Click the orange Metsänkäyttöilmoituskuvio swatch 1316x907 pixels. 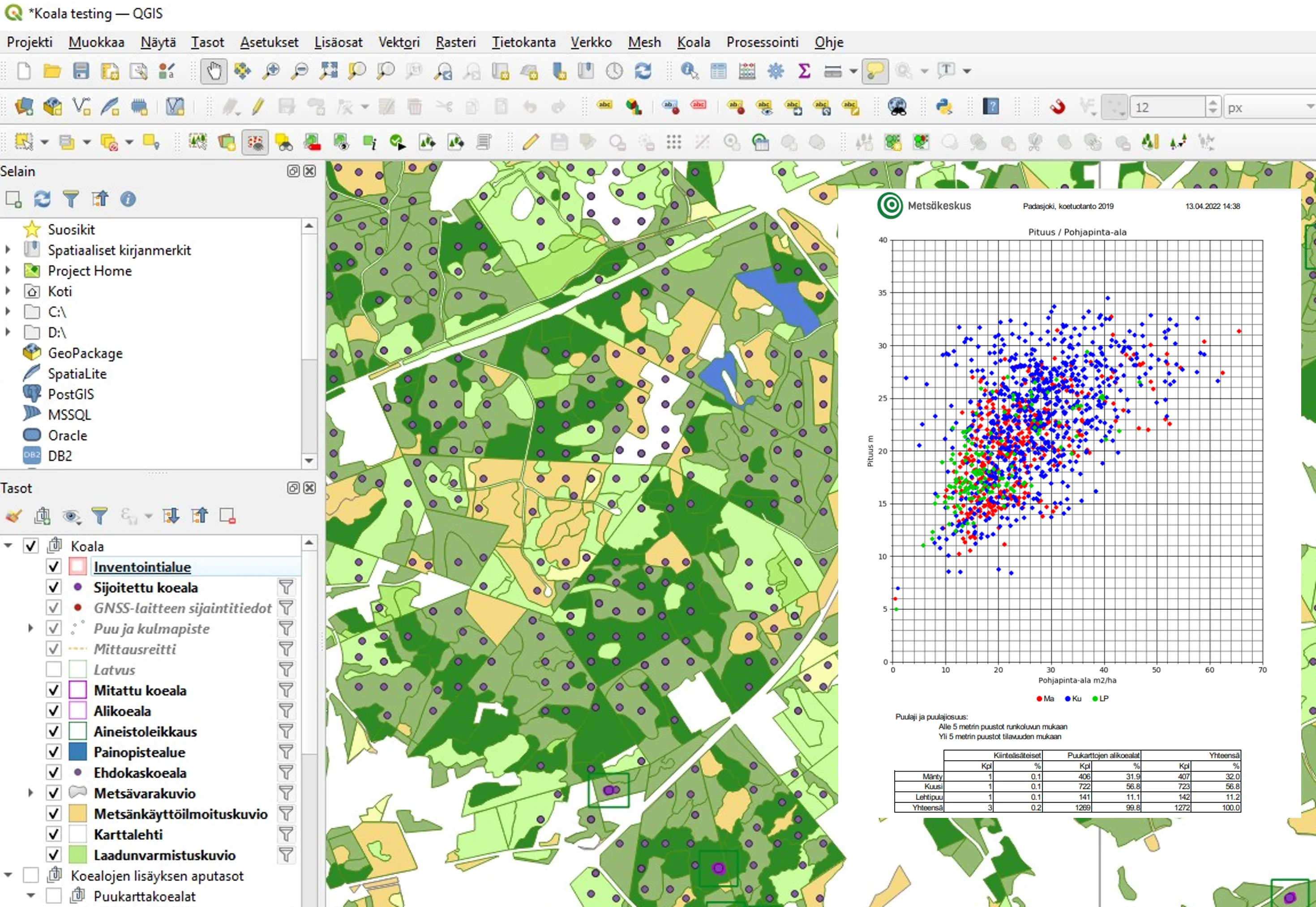(x=78, y=814)
